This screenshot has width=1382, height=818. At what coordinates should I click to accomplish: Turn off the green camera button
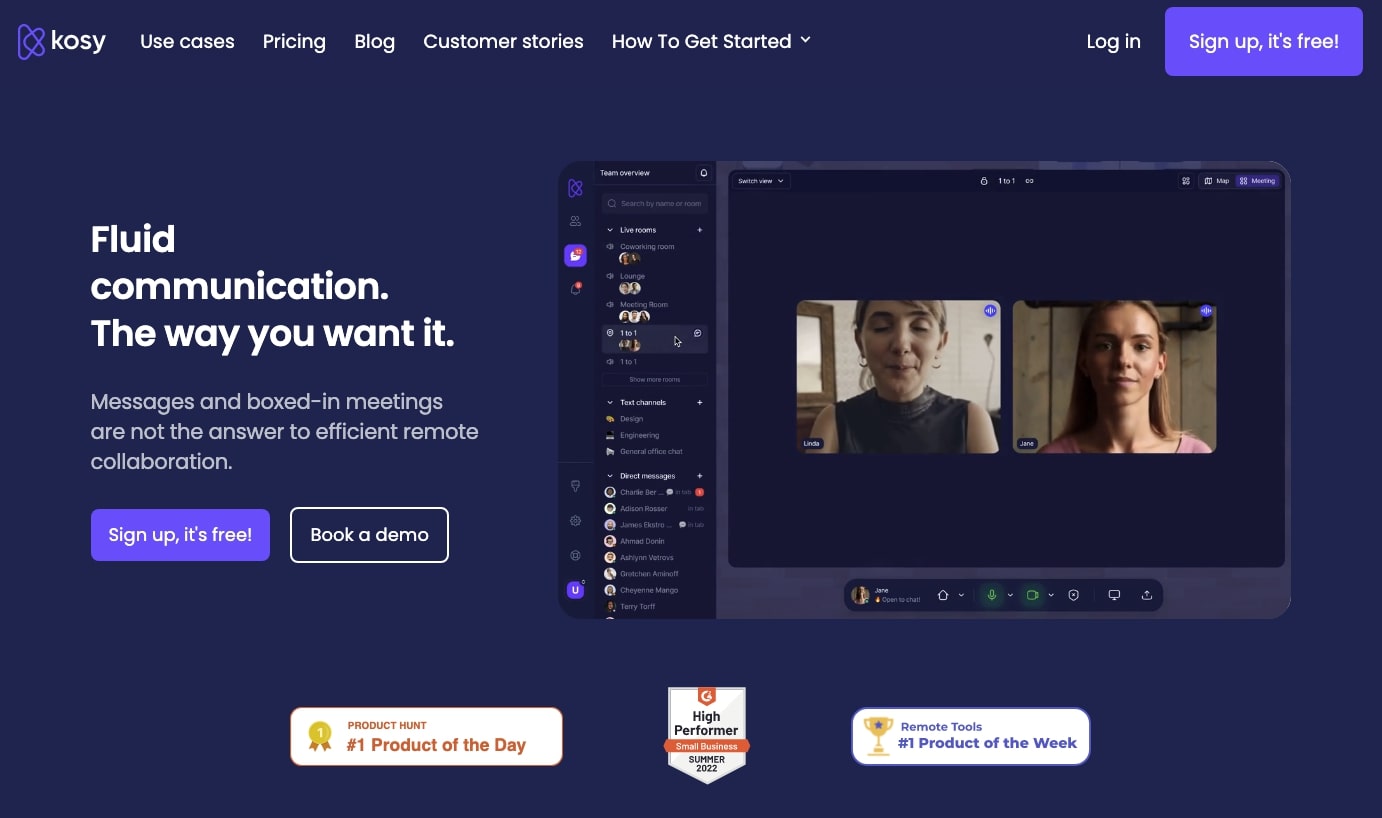pos(1032,595)
